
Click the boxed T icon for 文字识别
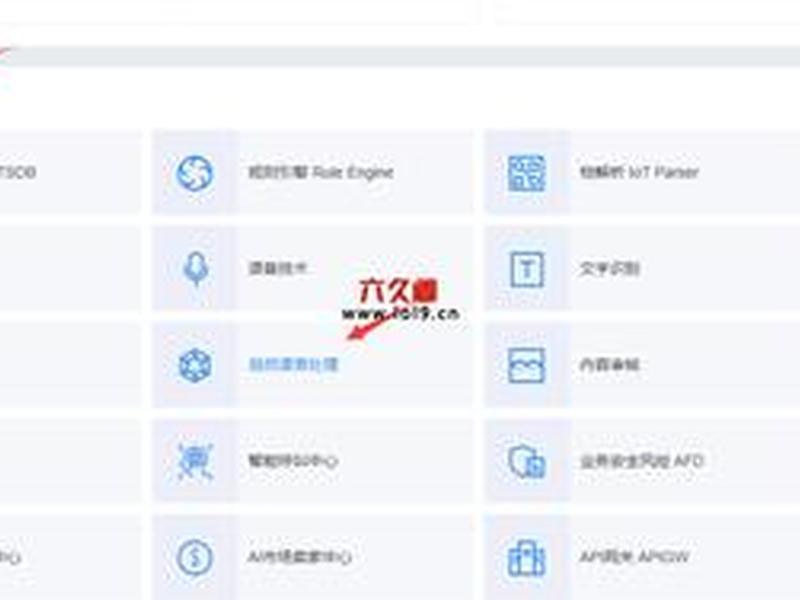point(527,269)
